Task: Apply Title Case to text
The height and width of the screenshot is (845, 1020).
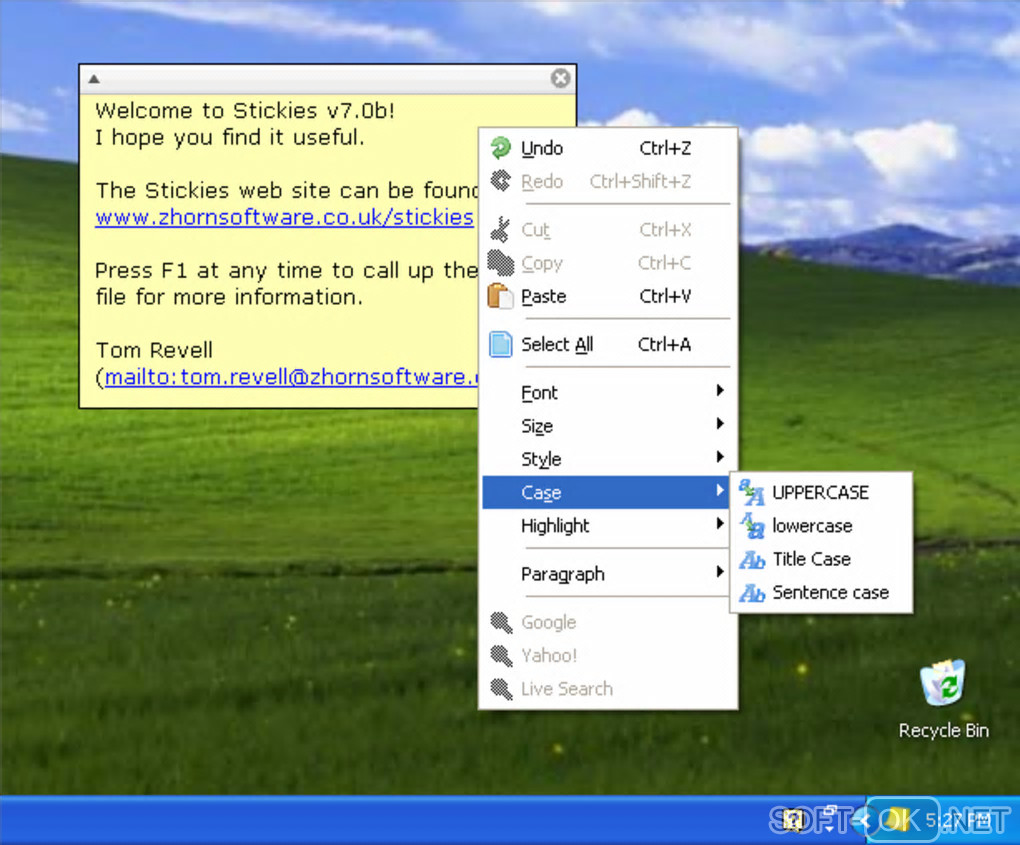Action: click(821, 559)
